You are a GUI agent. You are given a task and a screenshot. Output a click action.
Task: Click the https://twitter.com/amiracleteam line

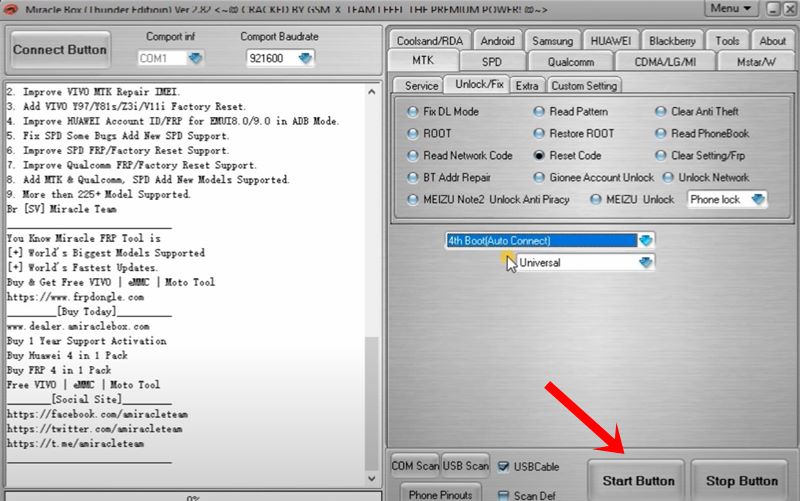point(94,429)
